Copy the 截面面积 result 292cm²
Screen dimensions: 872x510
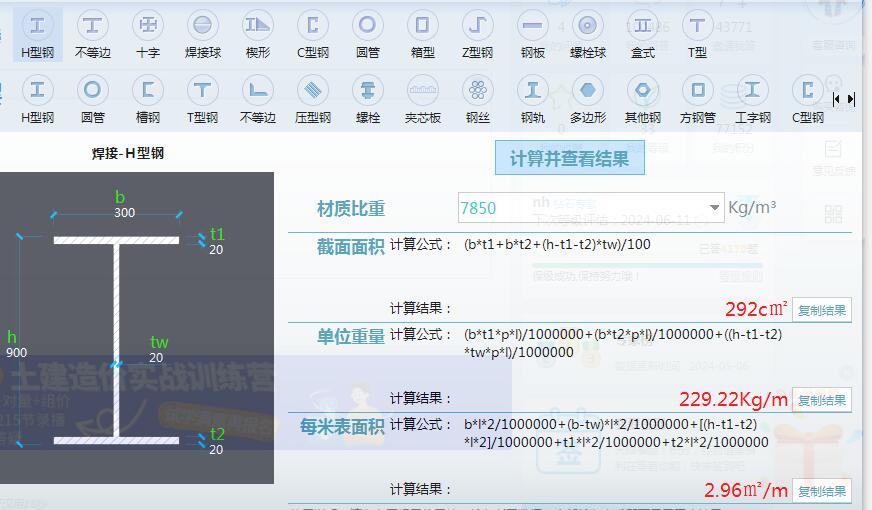click(x=821, y=310)
